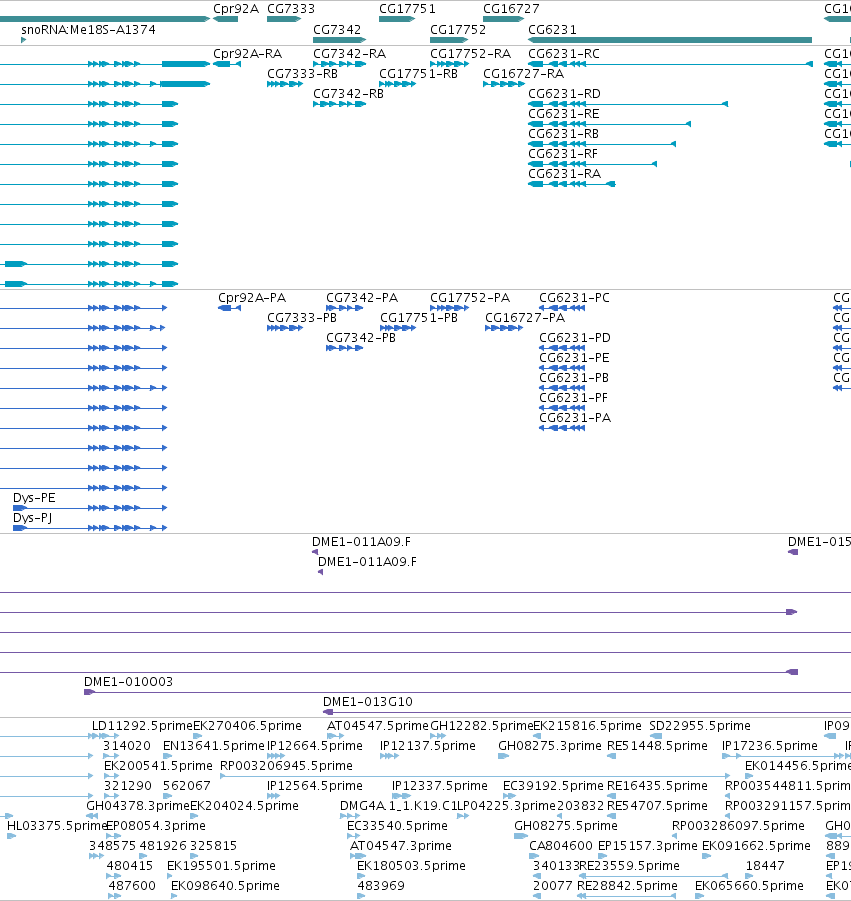Open transcript CG6231-RD
This screenshot has height=901, width=851.
[564, 94]
